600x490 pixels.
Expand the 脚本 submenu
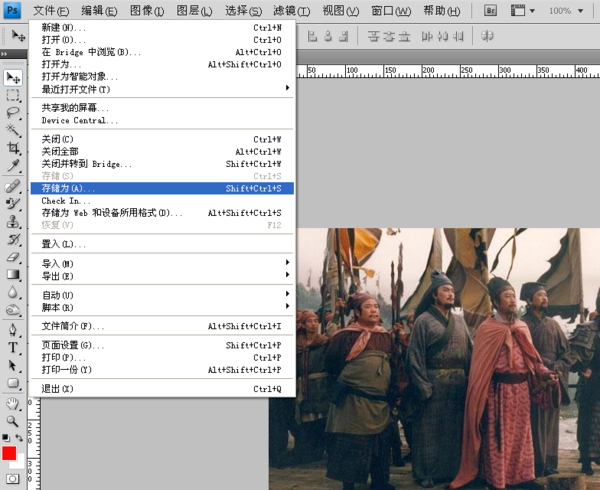click(162, 307)
